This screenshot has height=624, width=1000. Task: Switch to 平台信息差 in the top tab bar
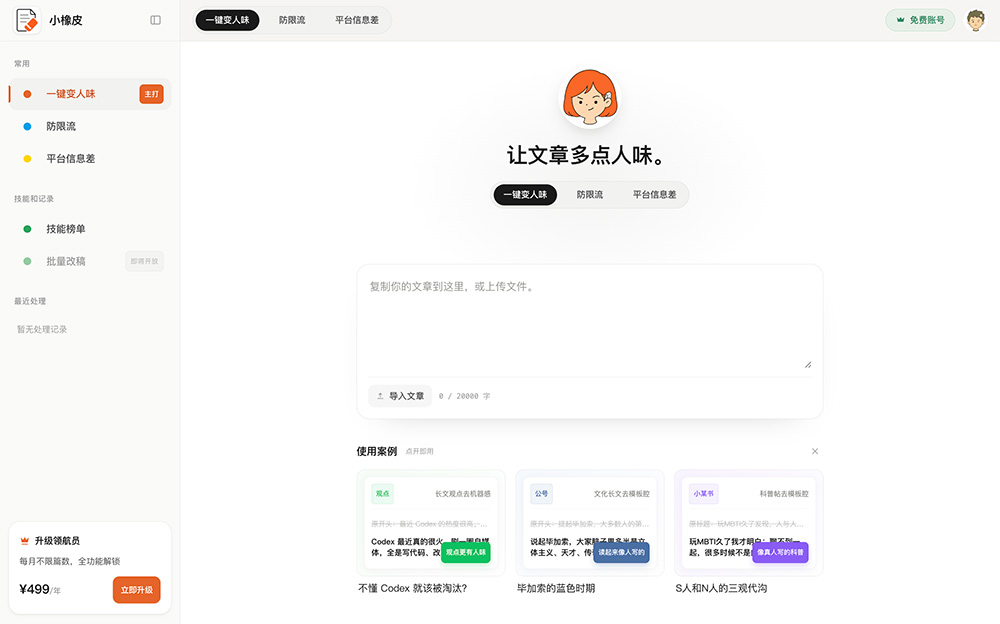pos(357,20)
